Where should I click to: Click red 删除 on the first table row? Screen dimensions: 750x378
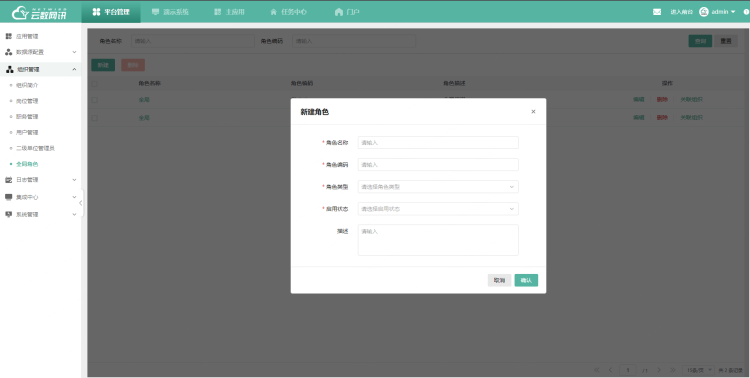pyautogui.click(x=662, y=100)
